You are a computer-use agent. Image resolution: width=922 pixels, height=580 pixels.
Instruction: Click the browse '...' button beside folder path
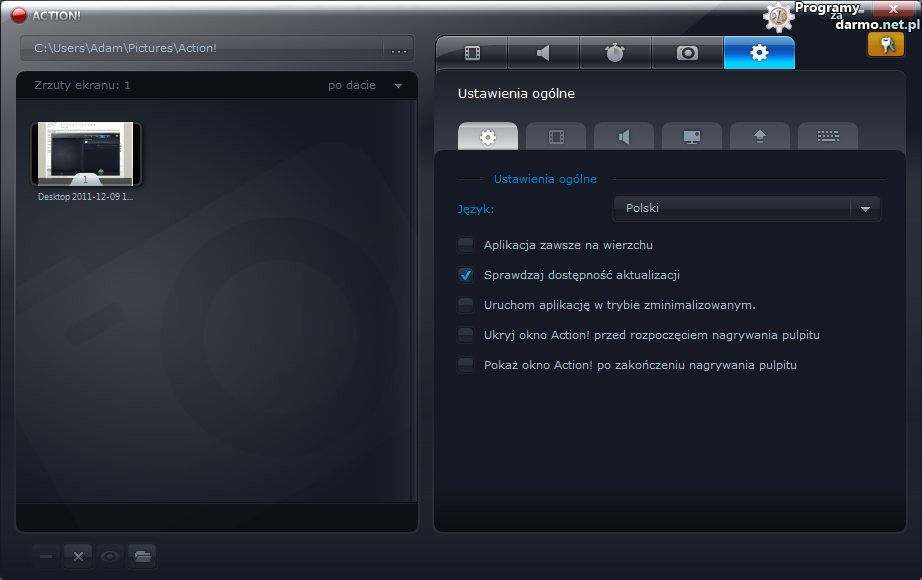coord(399,49)
